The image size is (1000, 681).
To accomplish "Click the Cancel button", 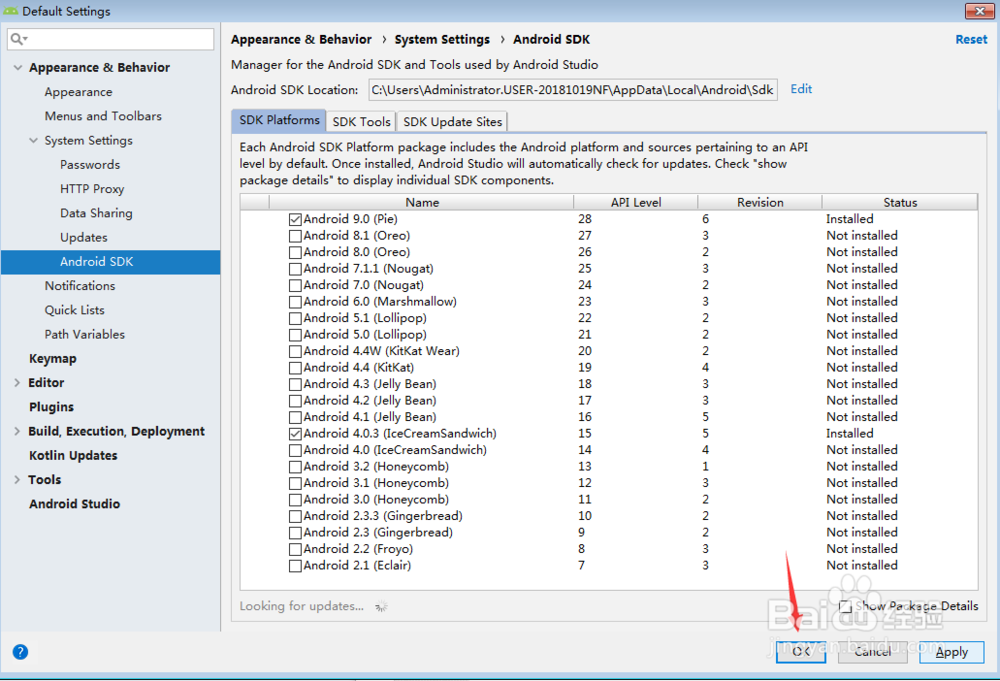I will pyautogui.click(x=872, y=652).
